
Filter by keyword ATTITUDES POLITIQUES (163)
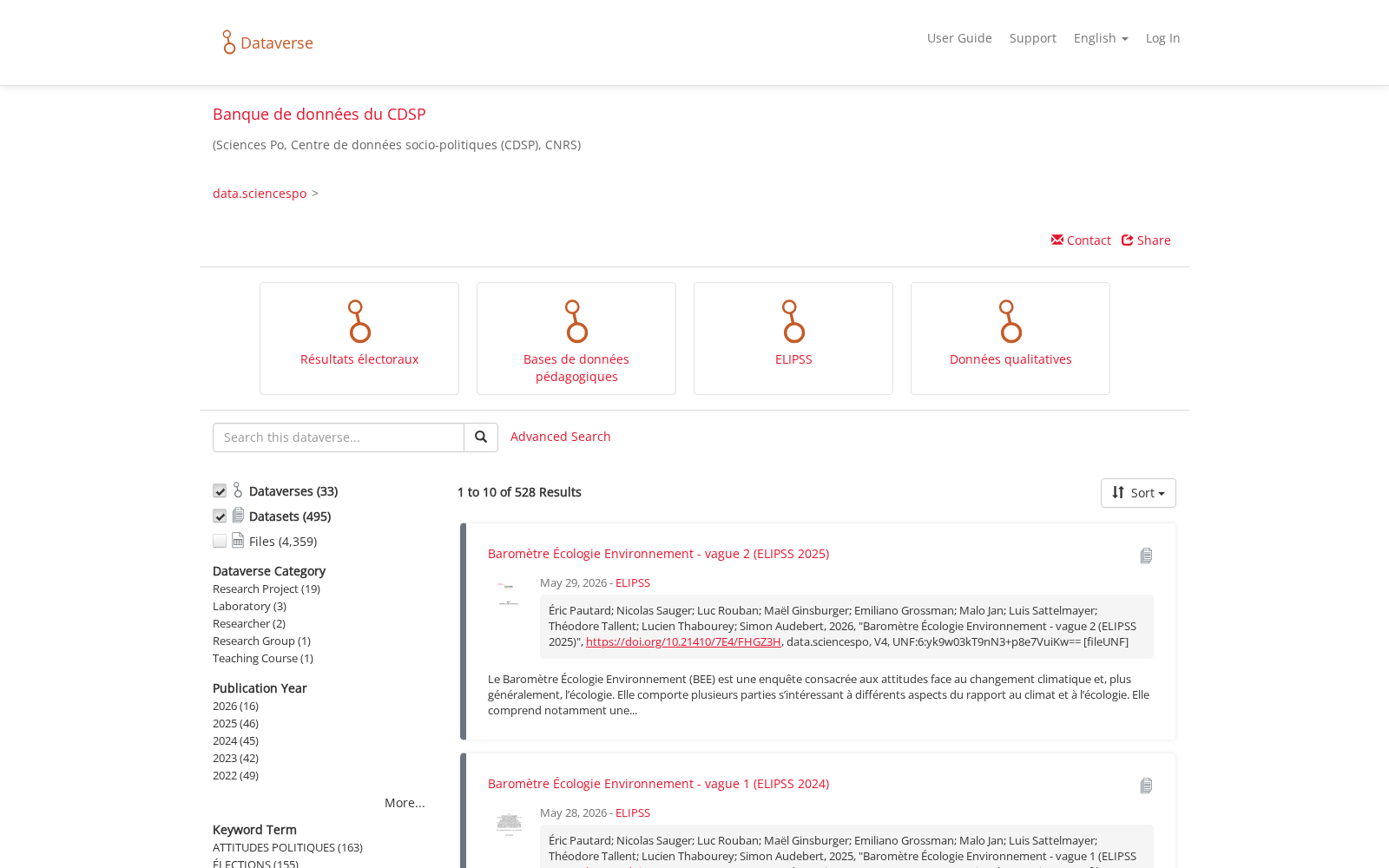pyautogui.click(x=287, y=847)
